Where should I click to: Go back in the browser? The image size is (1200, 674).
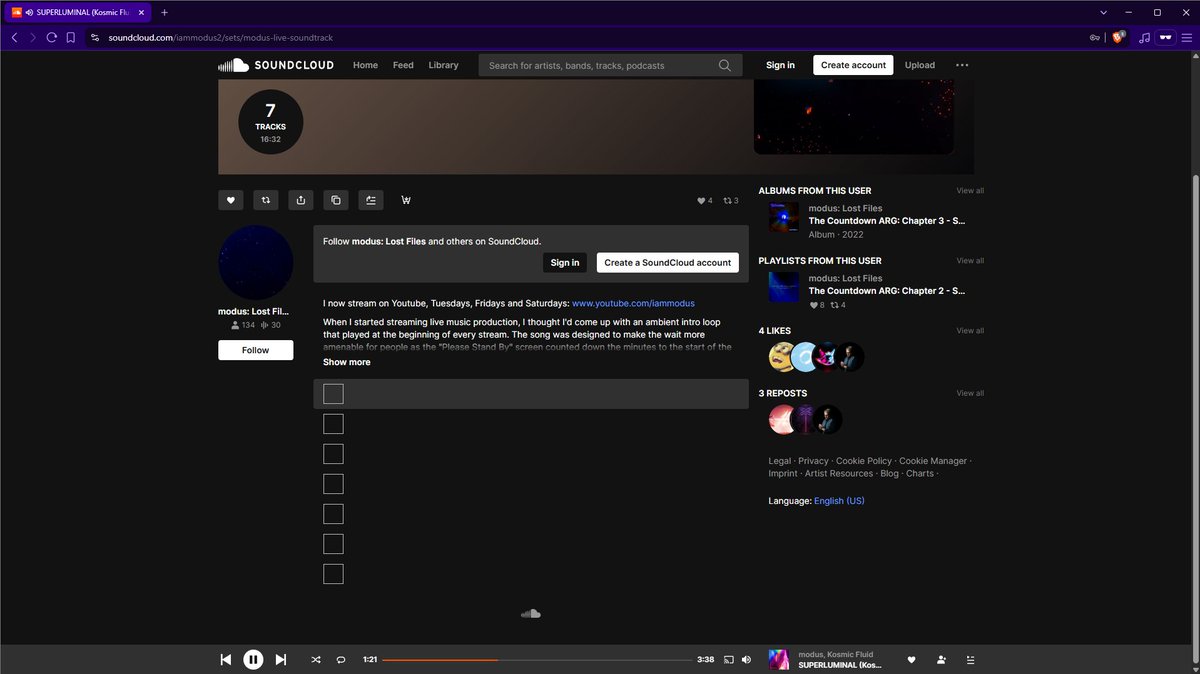coord(14,37)
